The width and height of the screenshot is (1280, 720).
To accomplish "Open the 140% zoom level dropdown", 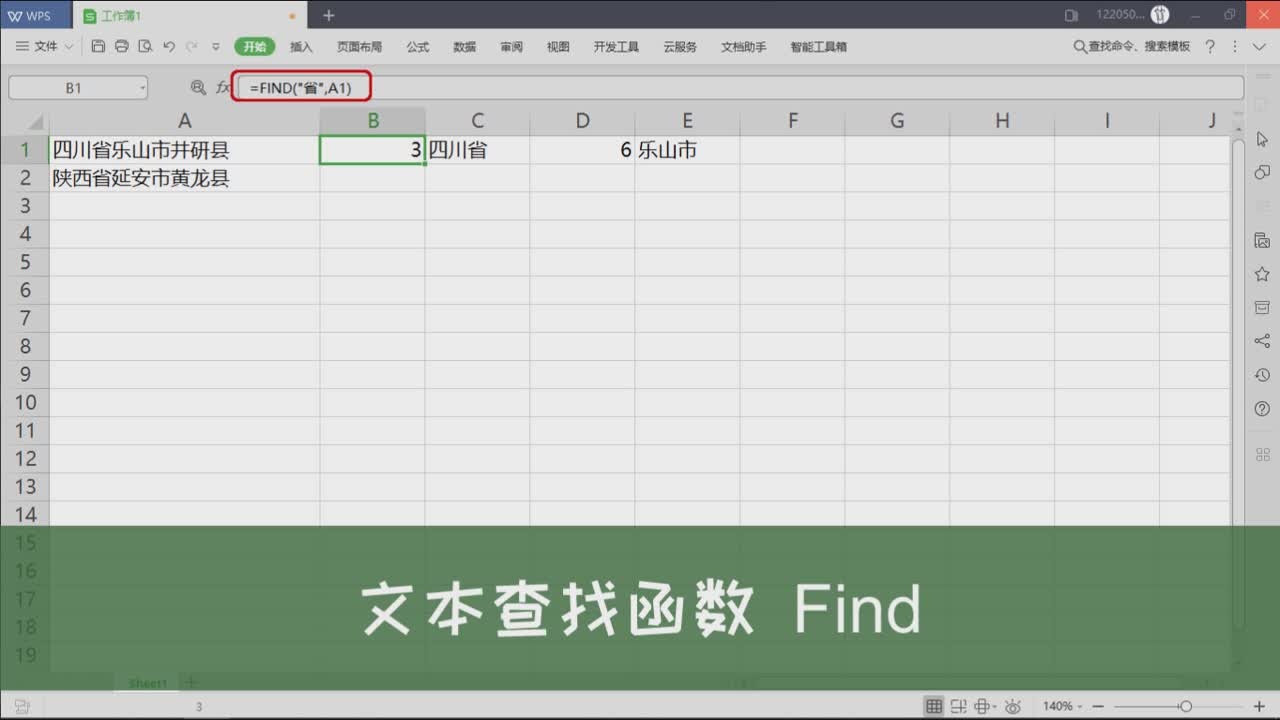I will (x=1065, y=706).
